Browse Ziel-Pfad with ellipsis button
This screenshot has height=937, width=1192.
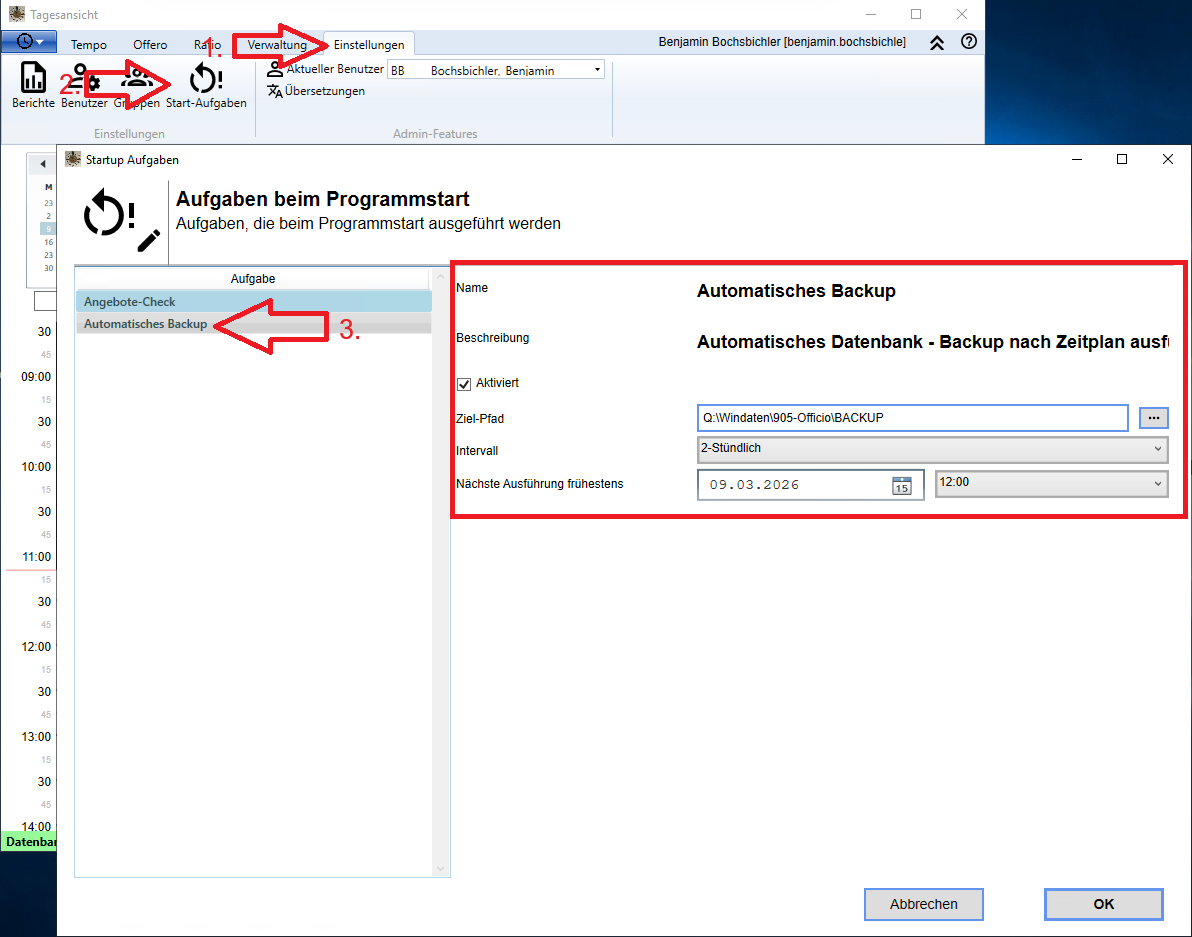point(1153,418)
